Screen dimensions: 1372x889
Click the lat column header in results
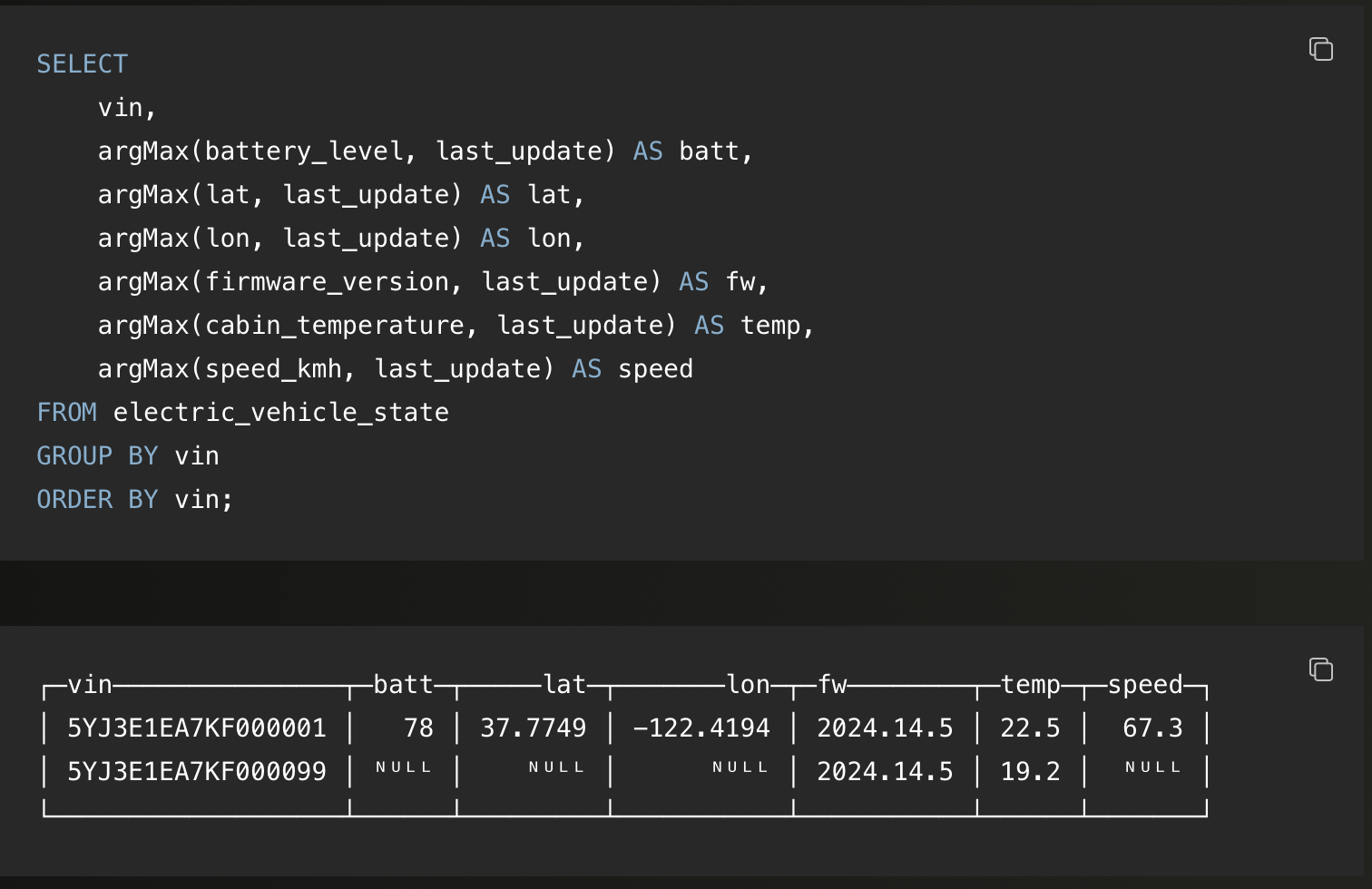point(564,684)
